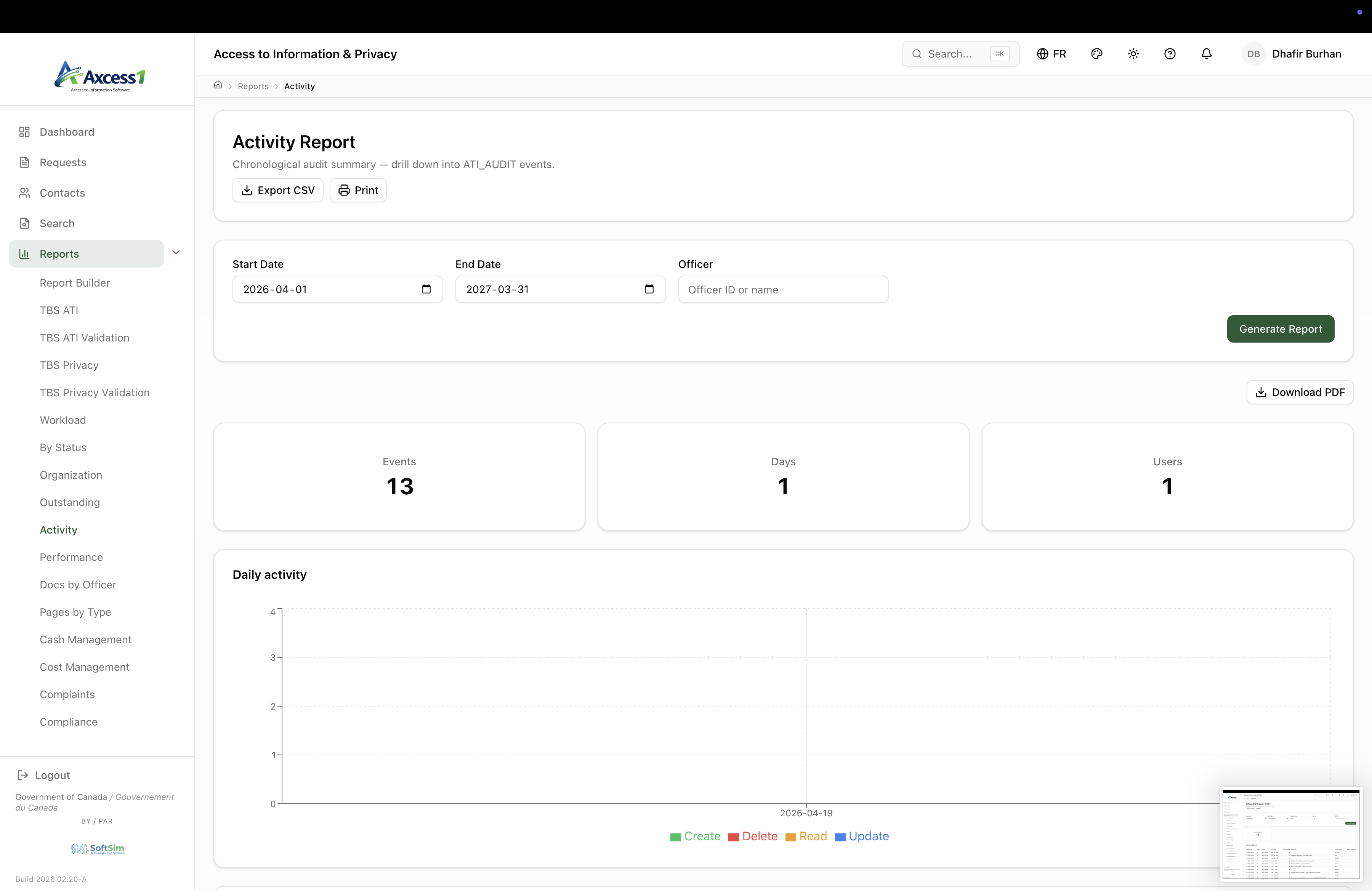Screen dimensions: 1372x891
Task: Click the printer icon on the Print button
Action: pos(344,190)
